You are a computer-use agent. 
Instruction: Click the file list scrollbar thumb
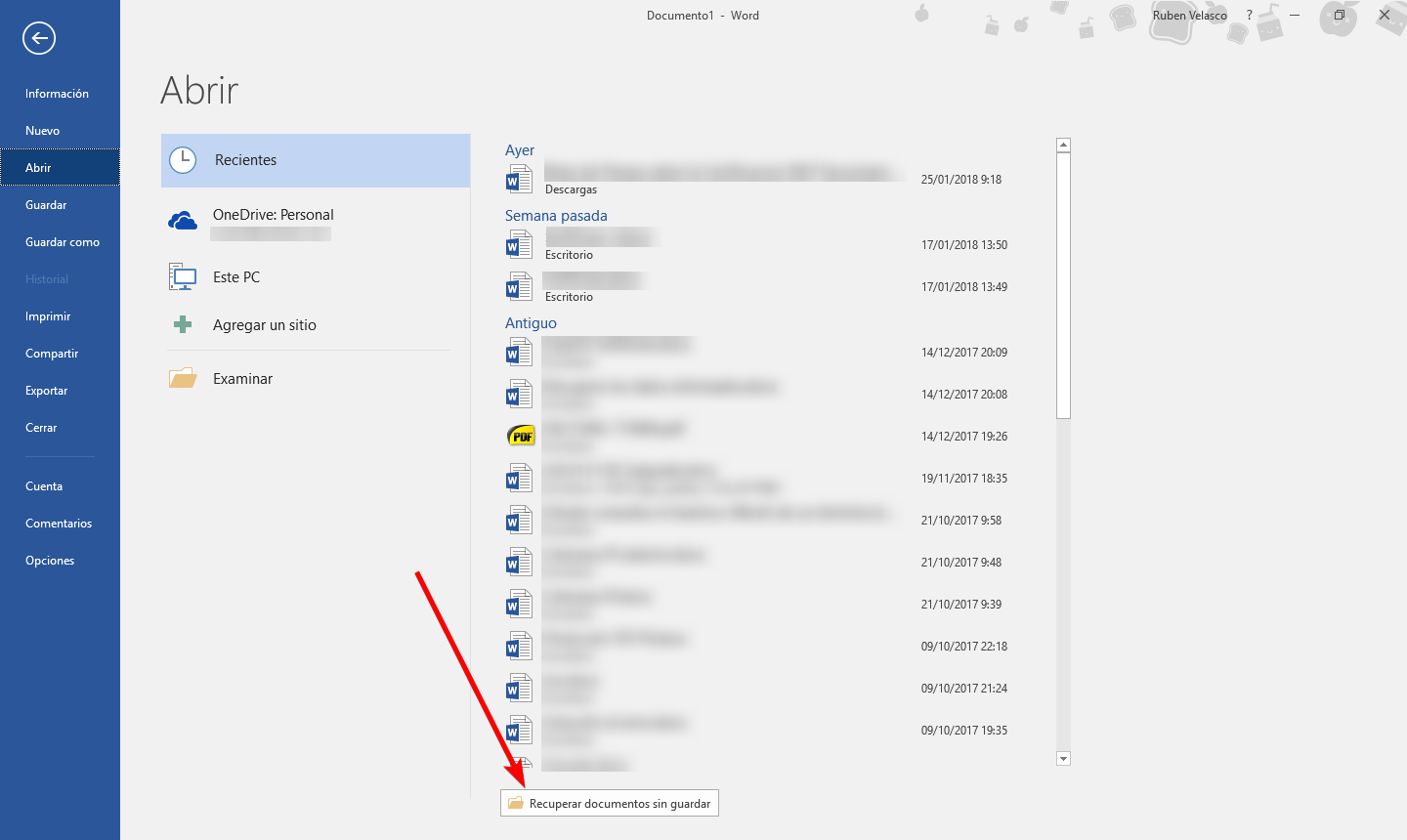(1064, 285)
